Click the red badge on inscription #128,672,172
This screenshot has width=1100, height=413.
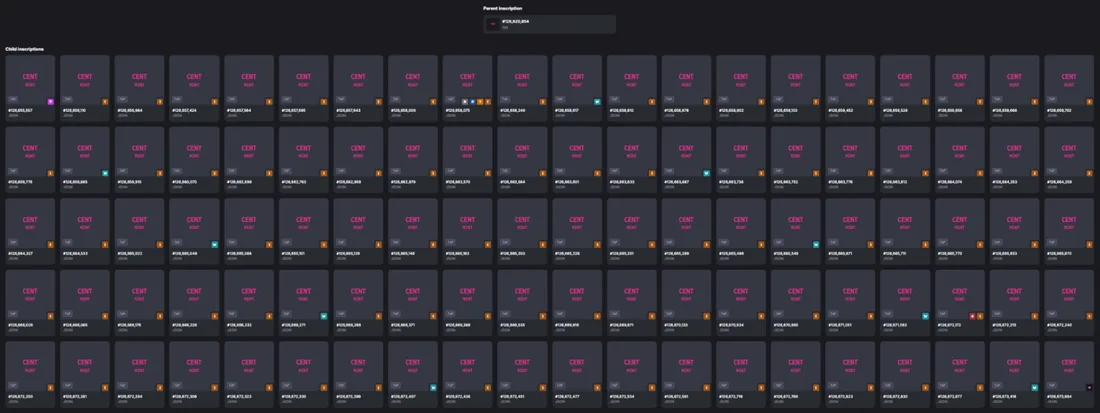tap(972, 316)
